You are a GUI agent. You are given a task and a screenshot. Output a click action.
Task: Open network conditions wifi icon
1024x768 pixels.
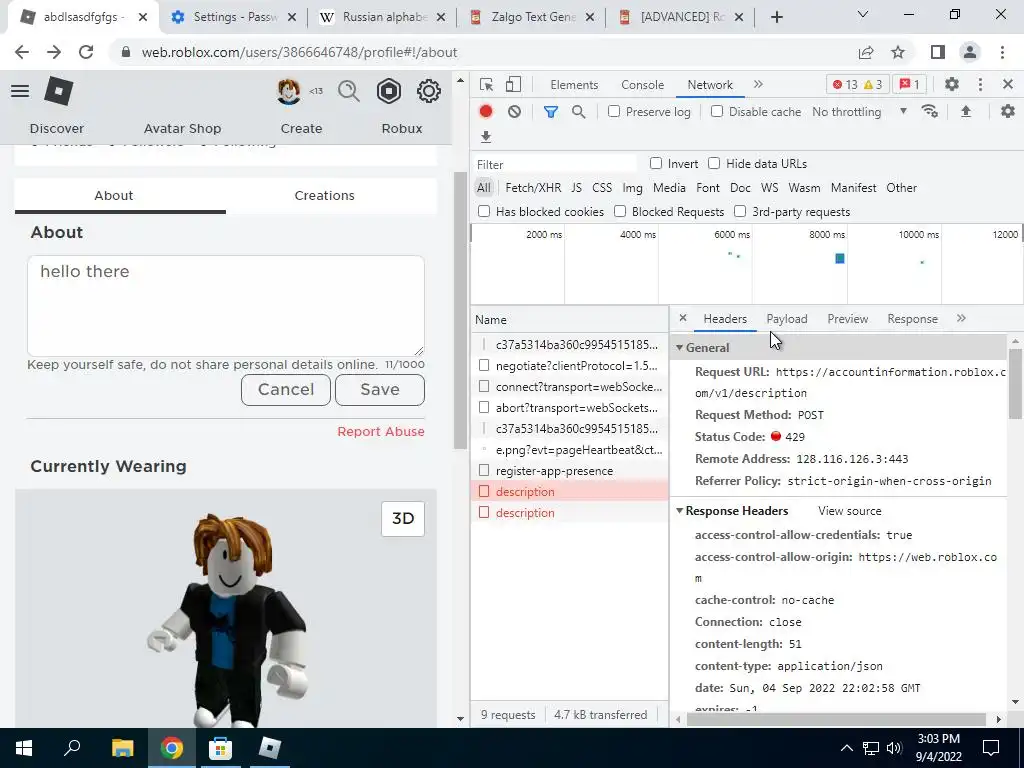point(929,111)
